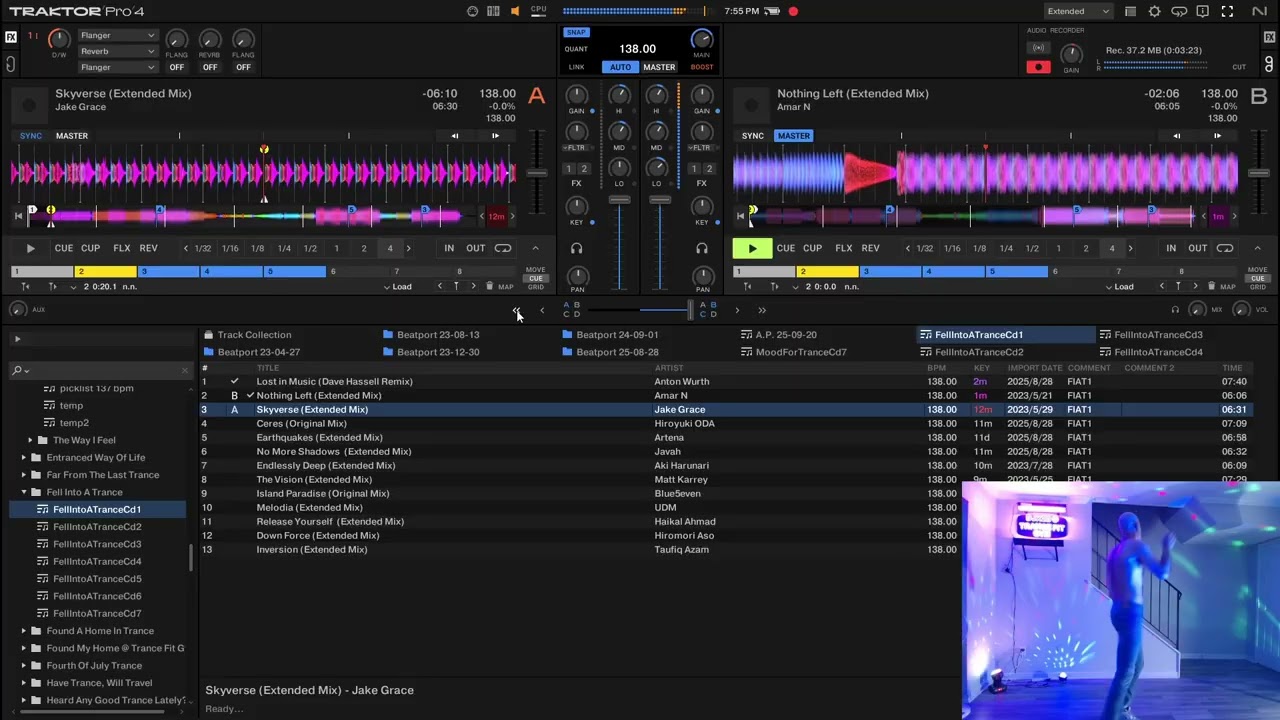Viewport: 1280px width, 720px height.
Task: Open the first Flanger effect dropdown
Action: 117,35
